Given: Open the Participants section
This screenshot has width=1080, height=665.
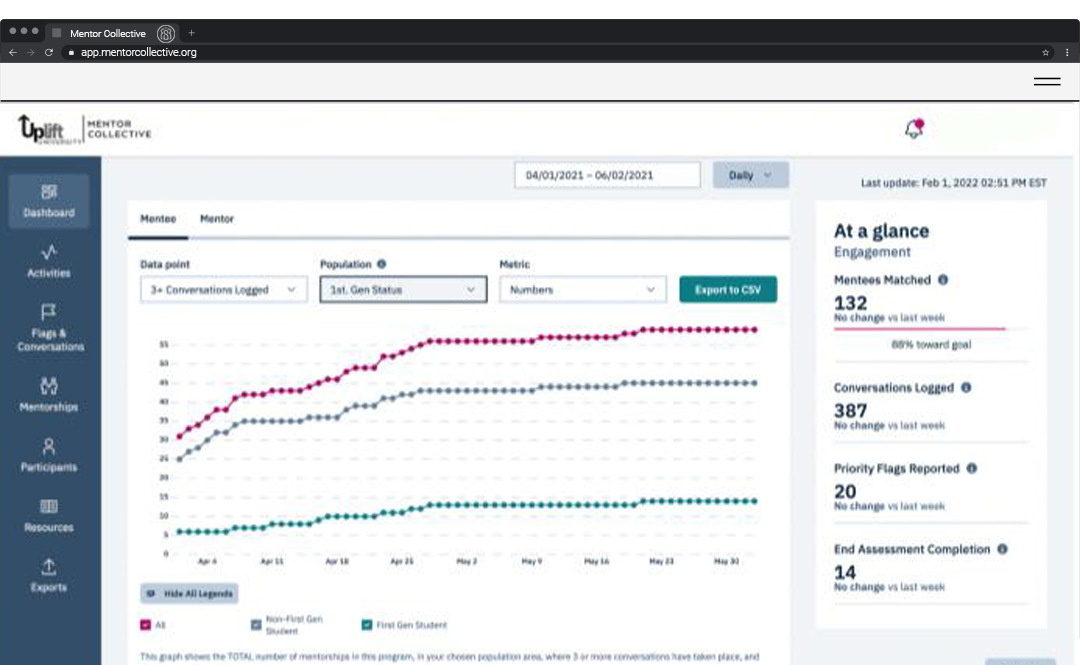Looking at the screenshot, I should (x=49, y=456).
